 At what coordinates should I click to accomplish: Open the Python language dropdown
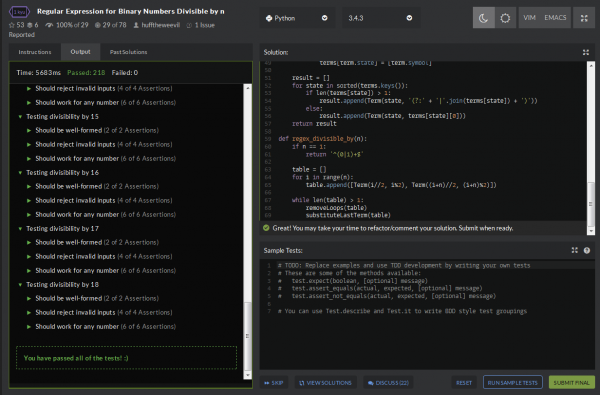297,18
